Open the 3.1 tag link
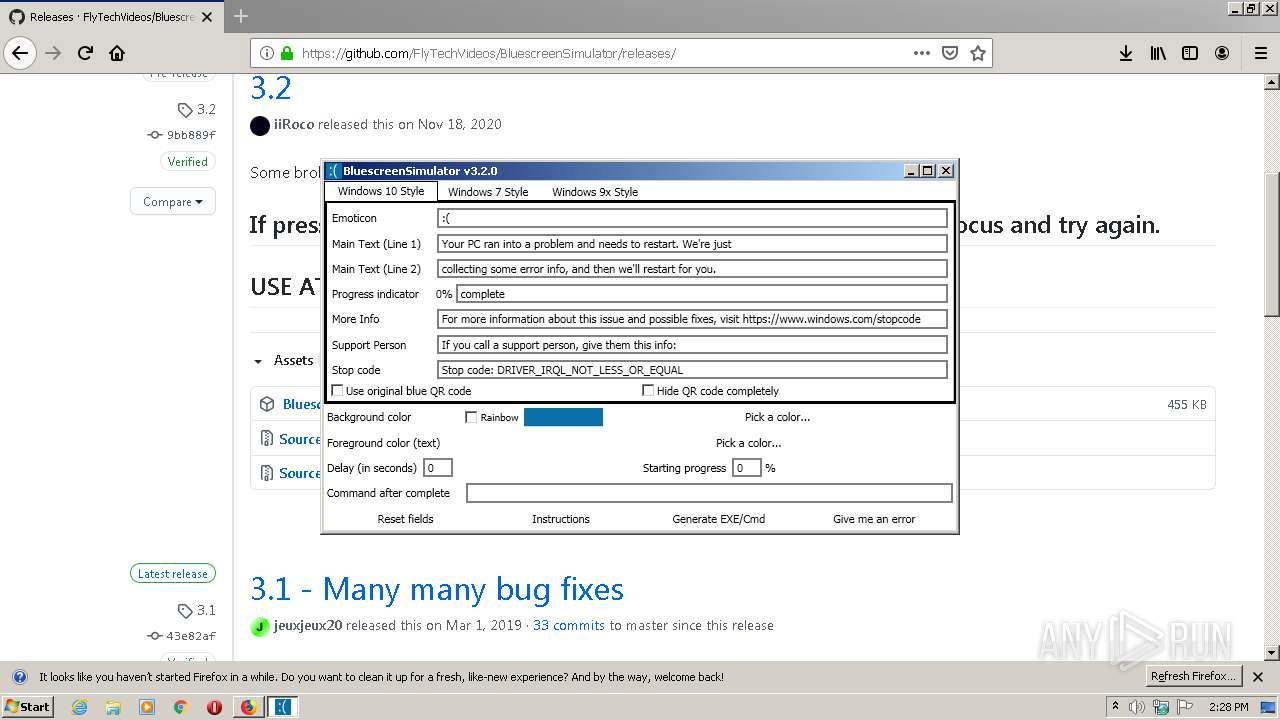This screenshot has width=1280, height=720. [x=197, y=610]
